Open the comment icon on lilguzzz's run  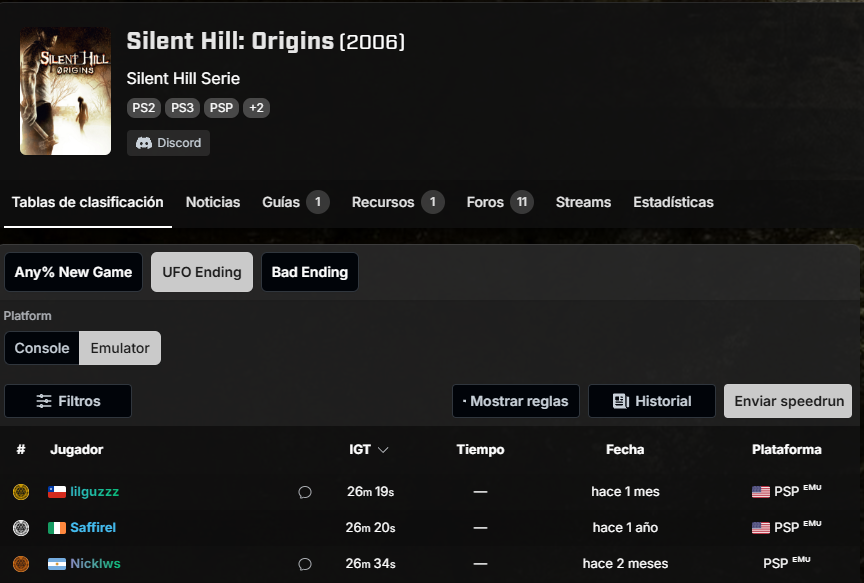point(305,492)
